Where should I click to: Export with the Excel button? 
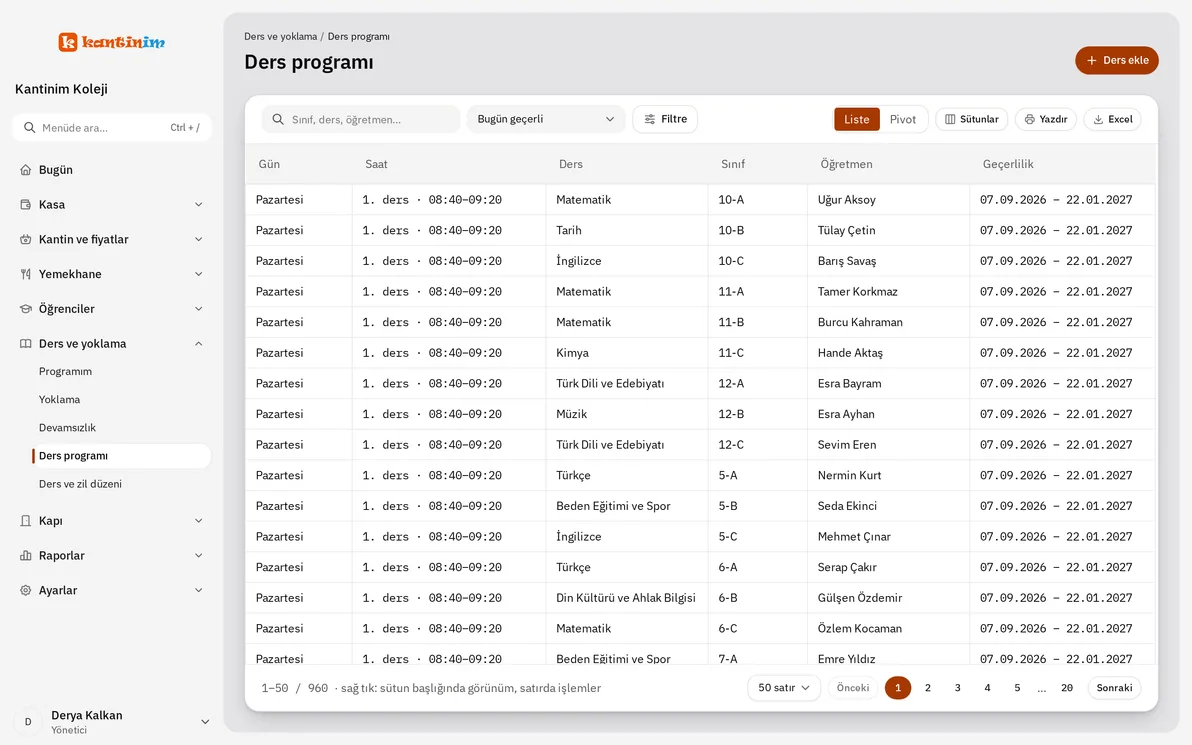(1113, 119)
